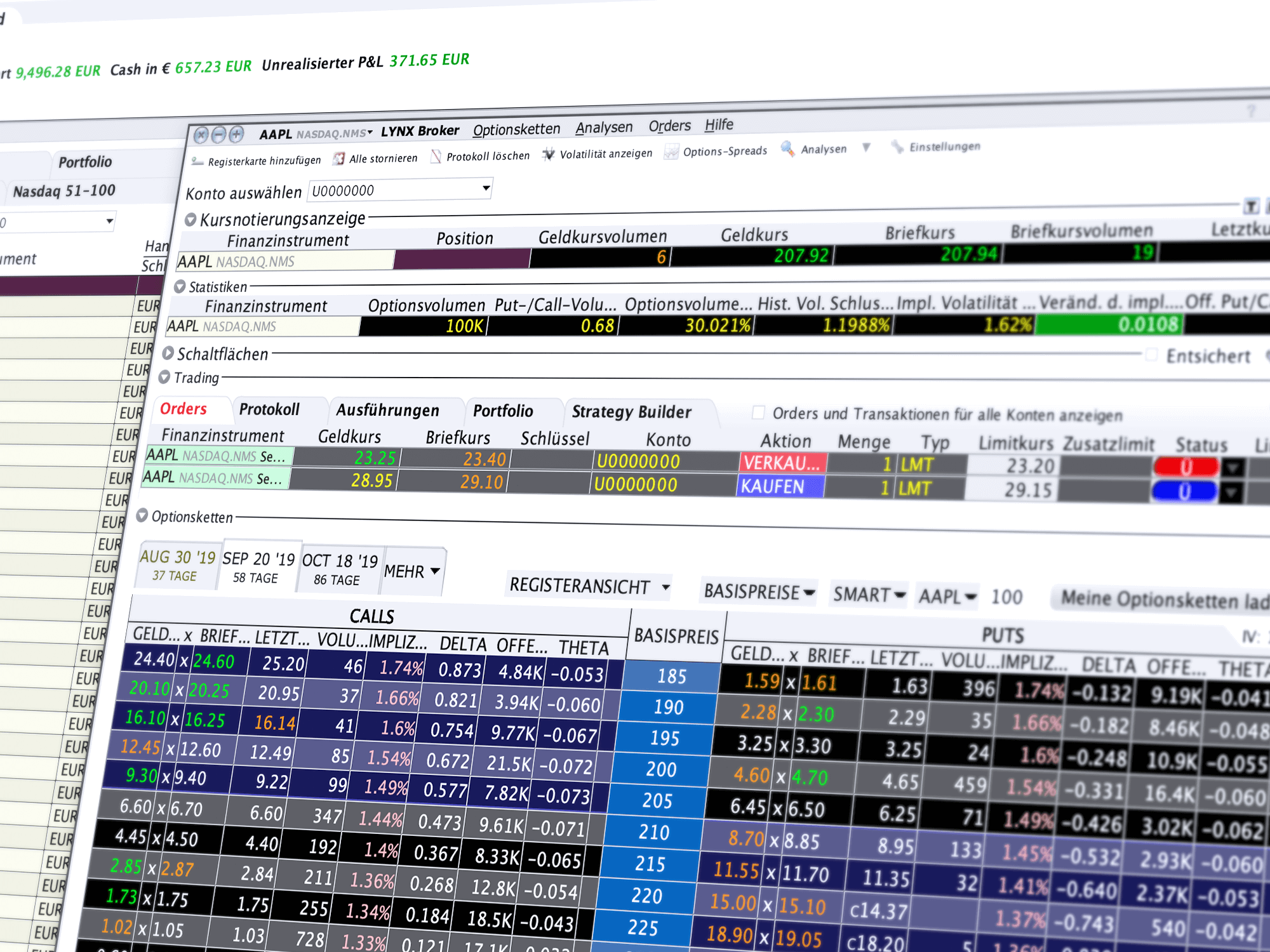
Task: Collapse the Statistiken section
Action: tap(180, 286)
